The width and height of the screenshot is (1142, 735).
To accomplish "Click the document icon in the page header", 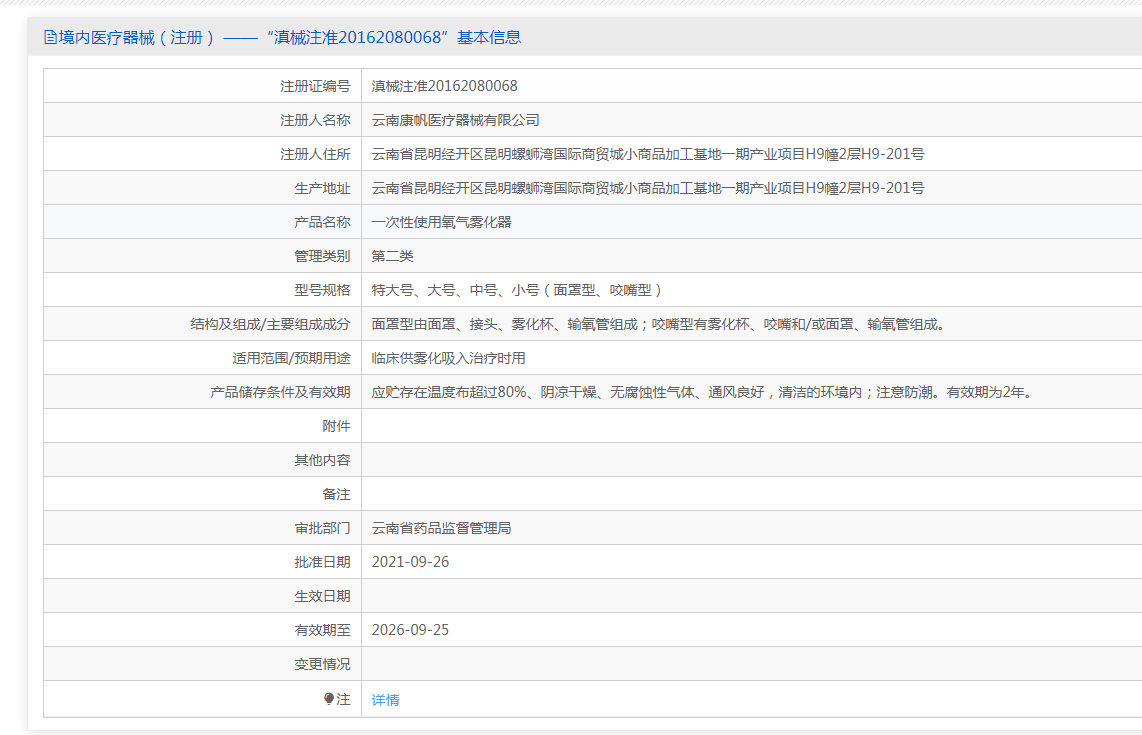I will pyautogui.click(x=50, y=38).
